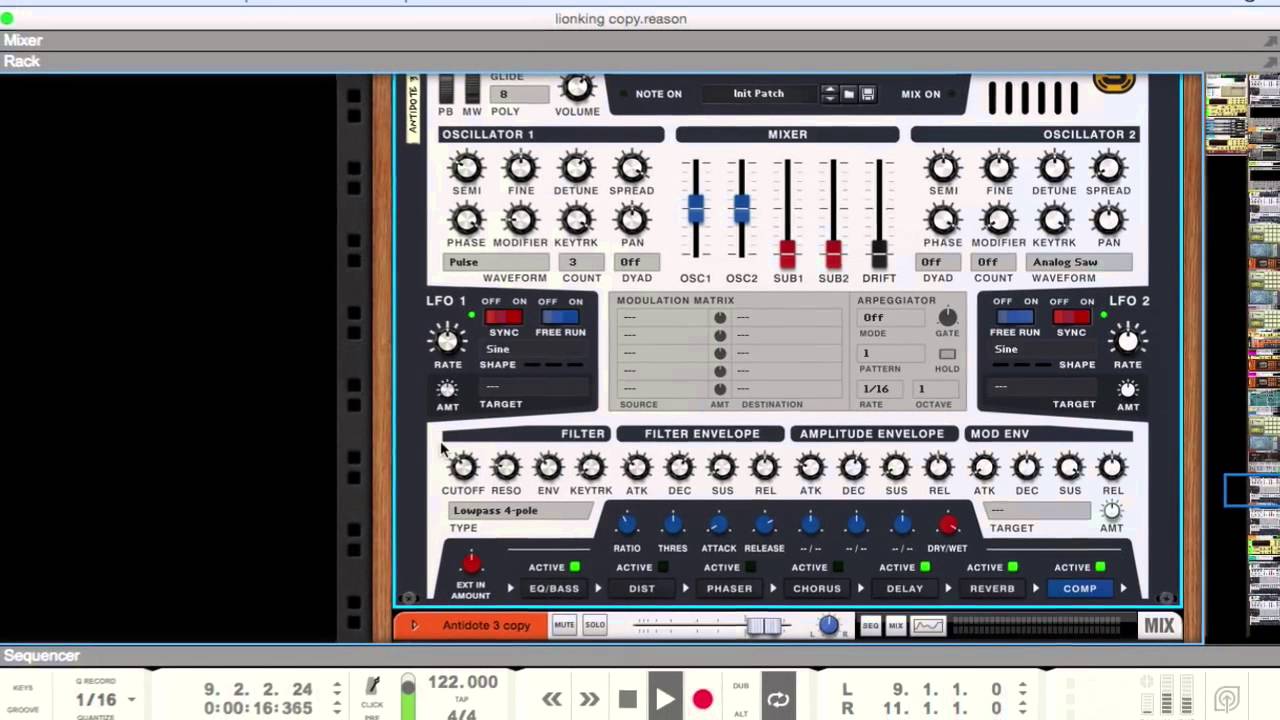Rewind the transport
The height and width of the screenshot is (720, 1280).
pyautogui.click(x=552, y=699)
